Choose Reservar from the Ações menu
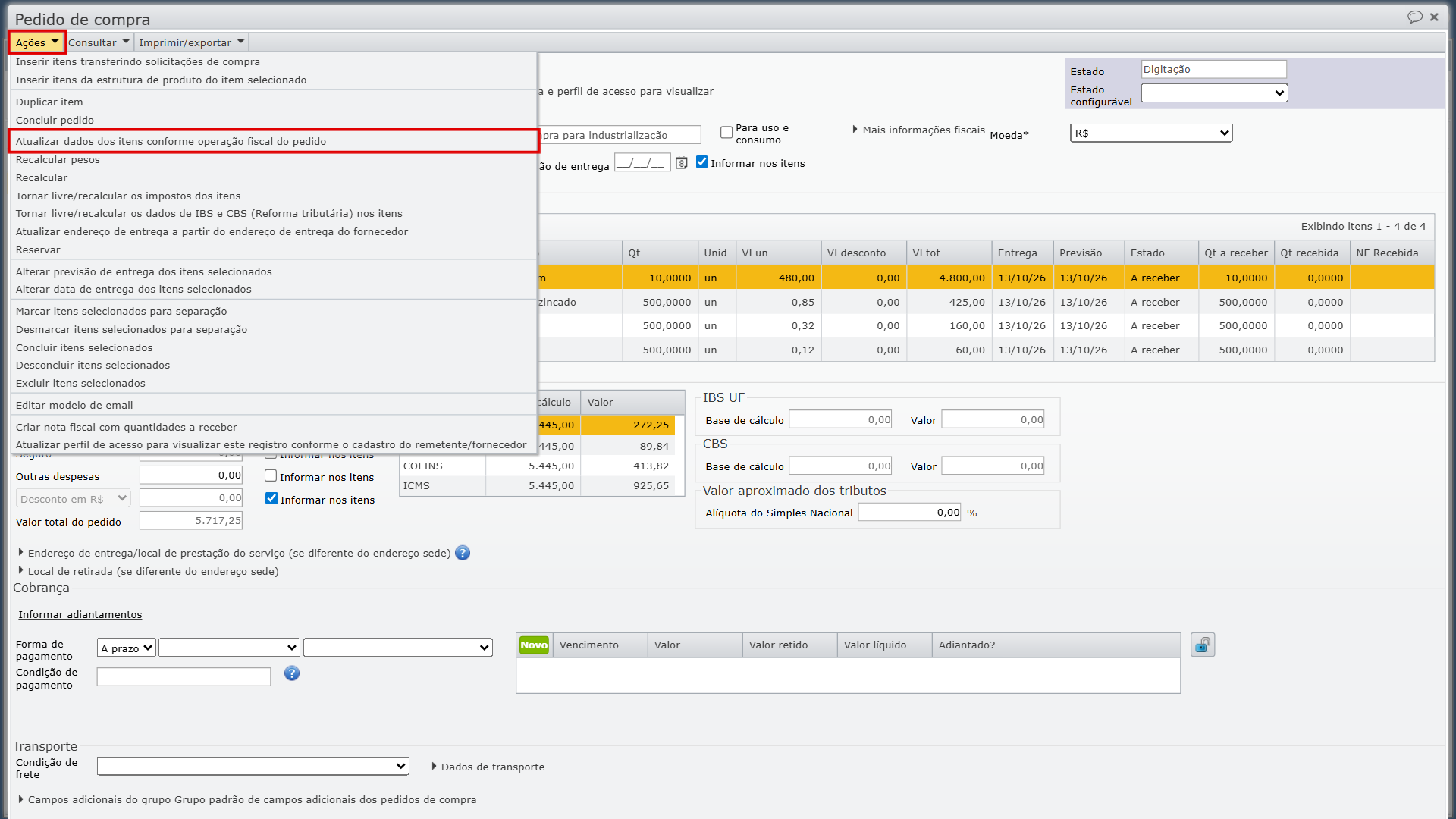 click(274, 249)
